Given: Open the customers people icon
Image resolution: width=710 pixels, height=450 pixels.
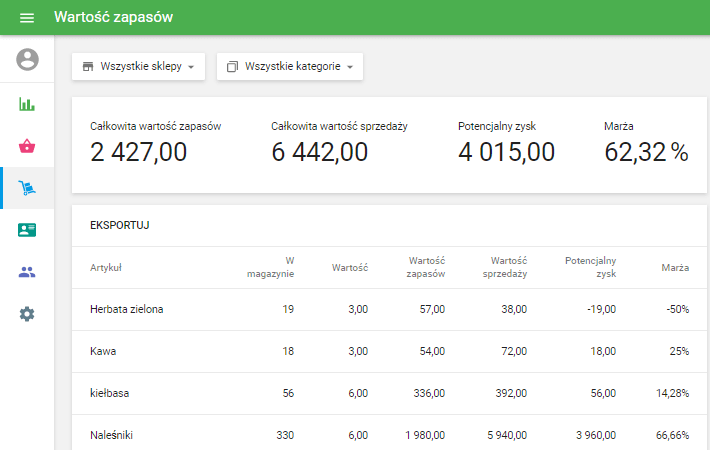Looking at the screenshot, I should (x=27, y=272).
